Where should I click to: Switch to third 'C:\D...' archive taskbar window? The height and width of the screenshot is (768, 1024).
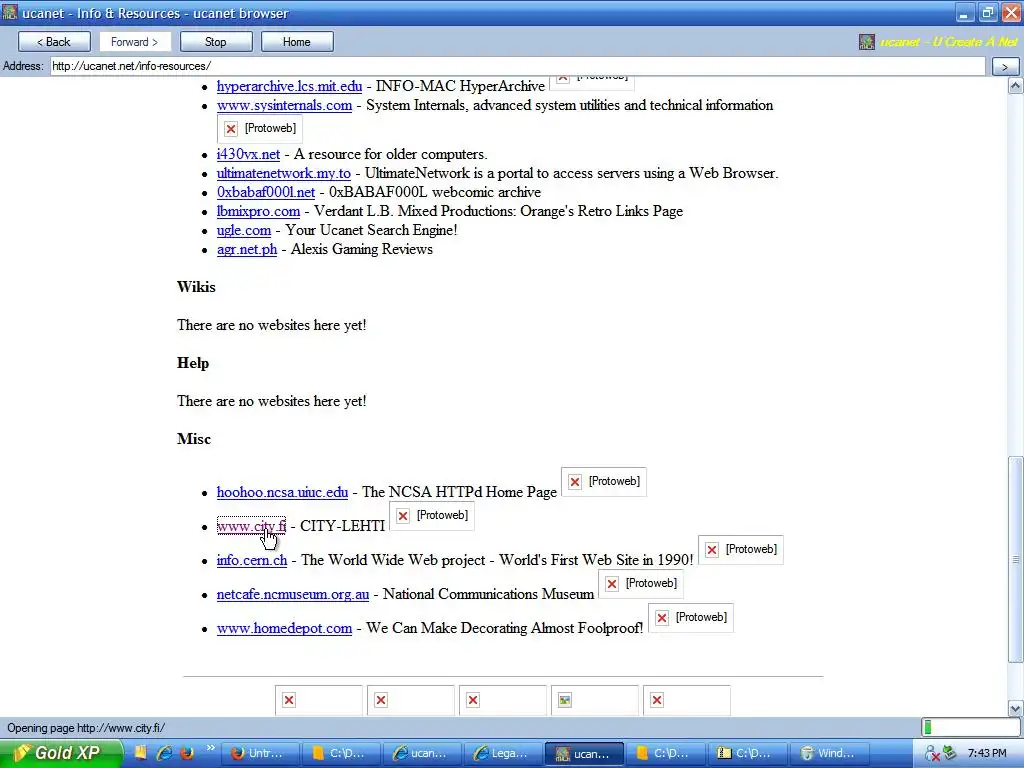pos(747,753)
